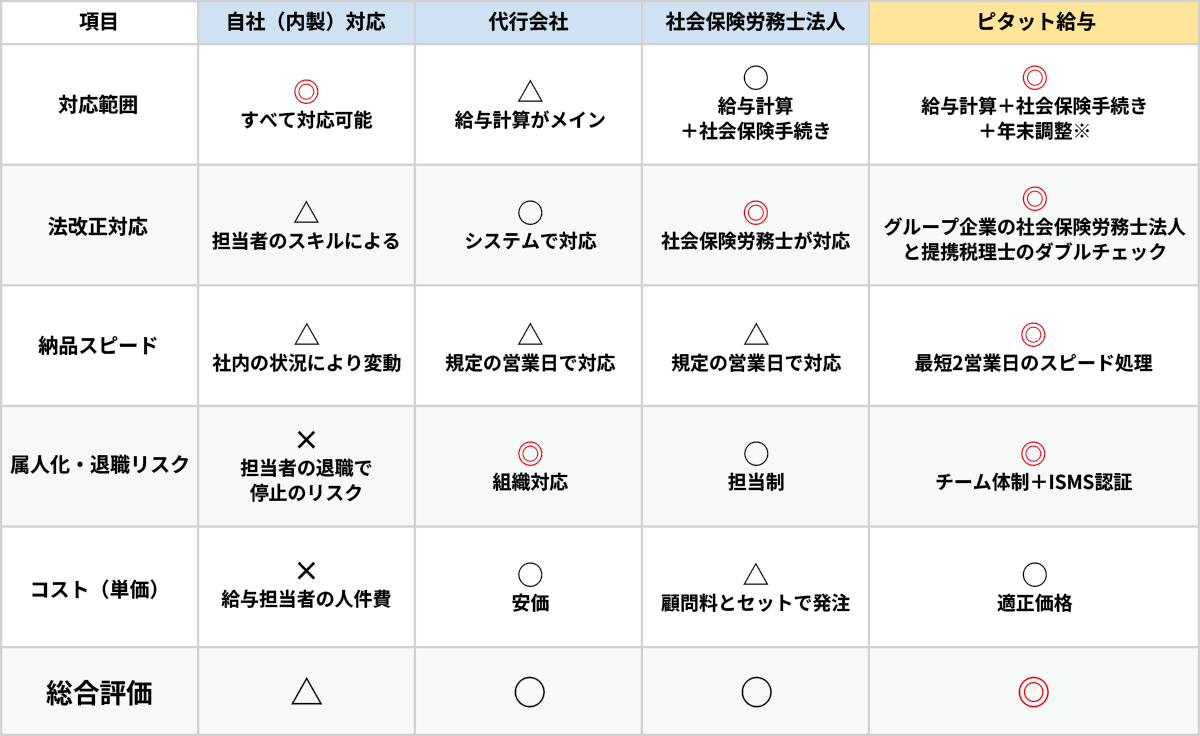Click the circle icon above 安価

pyautogui.click(x=530, y=575)
